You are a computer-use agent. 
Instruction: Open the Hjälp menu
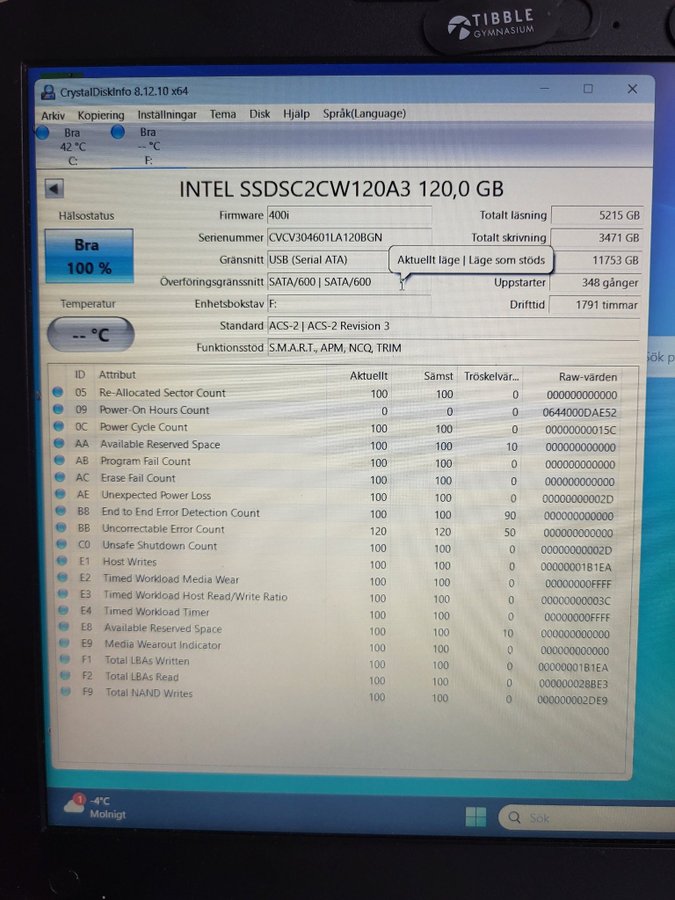[296, 114]
